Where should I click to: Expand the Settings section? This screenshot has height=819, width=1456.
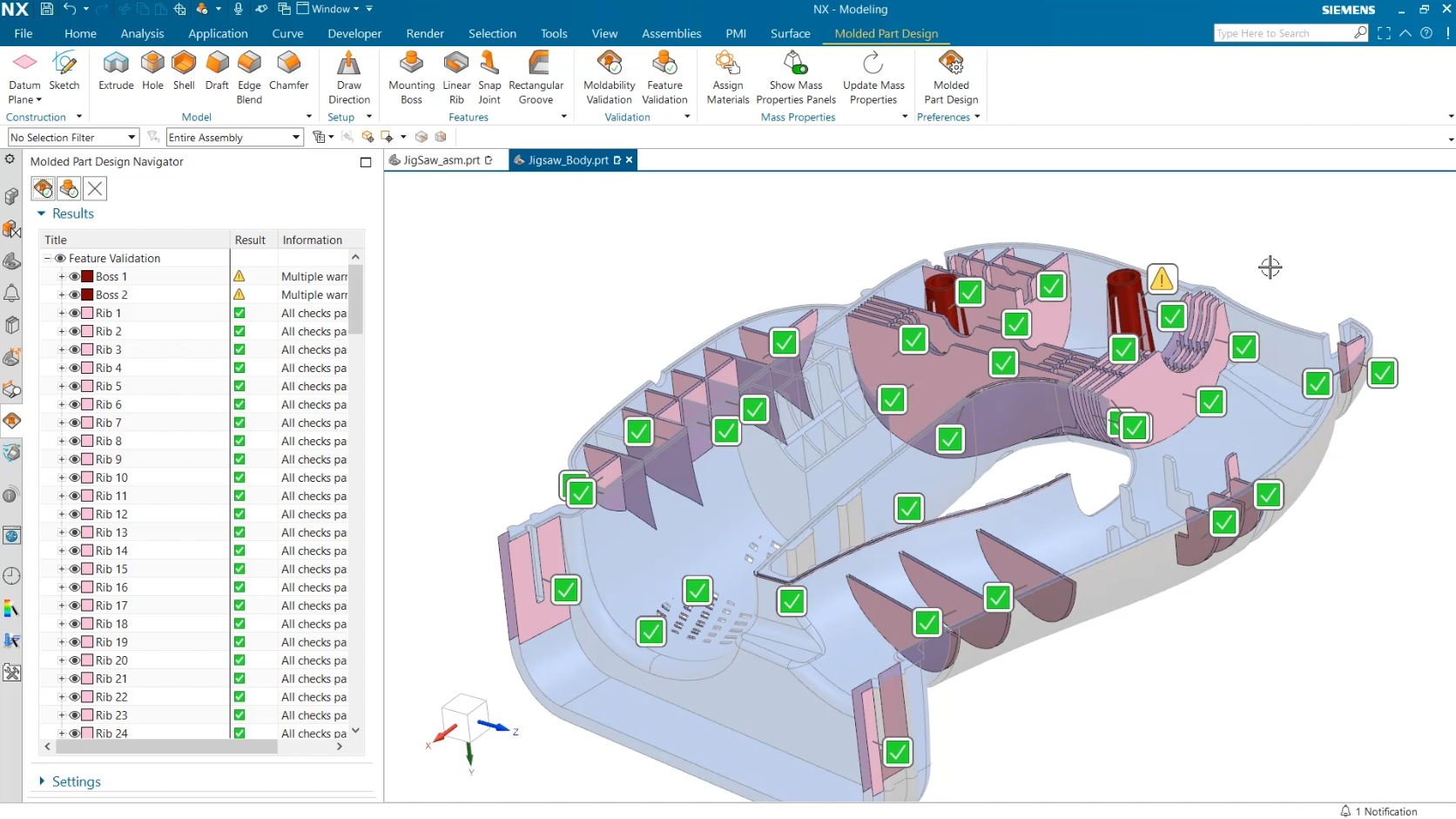(42, 781)
